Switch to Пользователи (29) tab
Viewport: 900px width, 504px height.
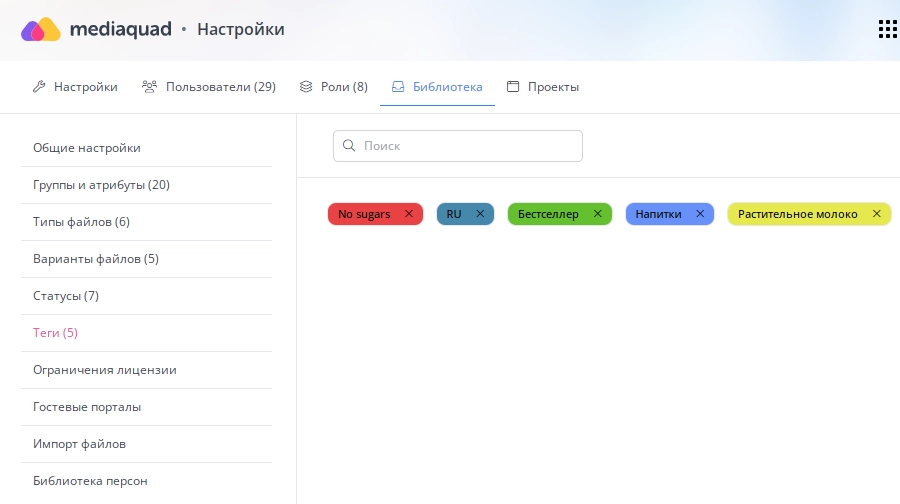coord(209,87)
